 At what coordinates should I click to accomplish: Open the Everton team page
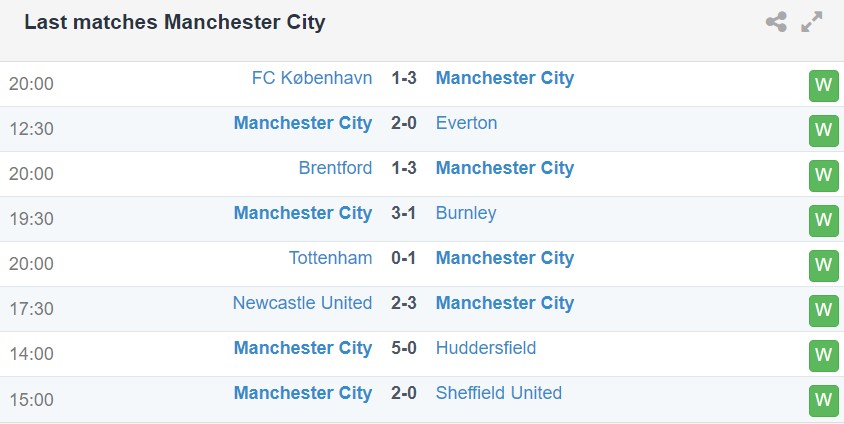tap(466, 123)
